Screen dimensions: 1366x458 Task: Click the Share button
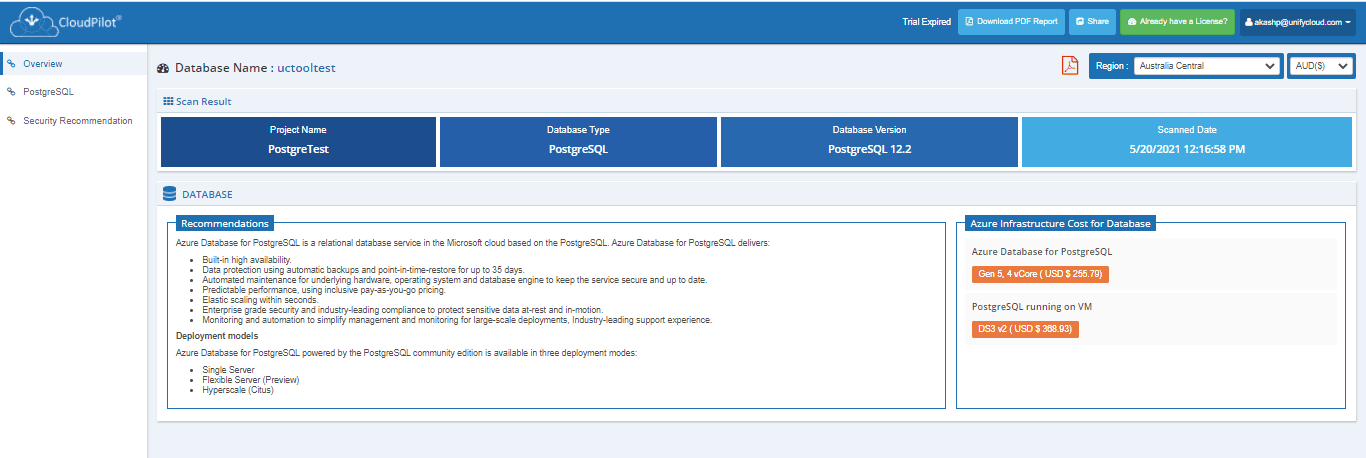coord(1092,21)
